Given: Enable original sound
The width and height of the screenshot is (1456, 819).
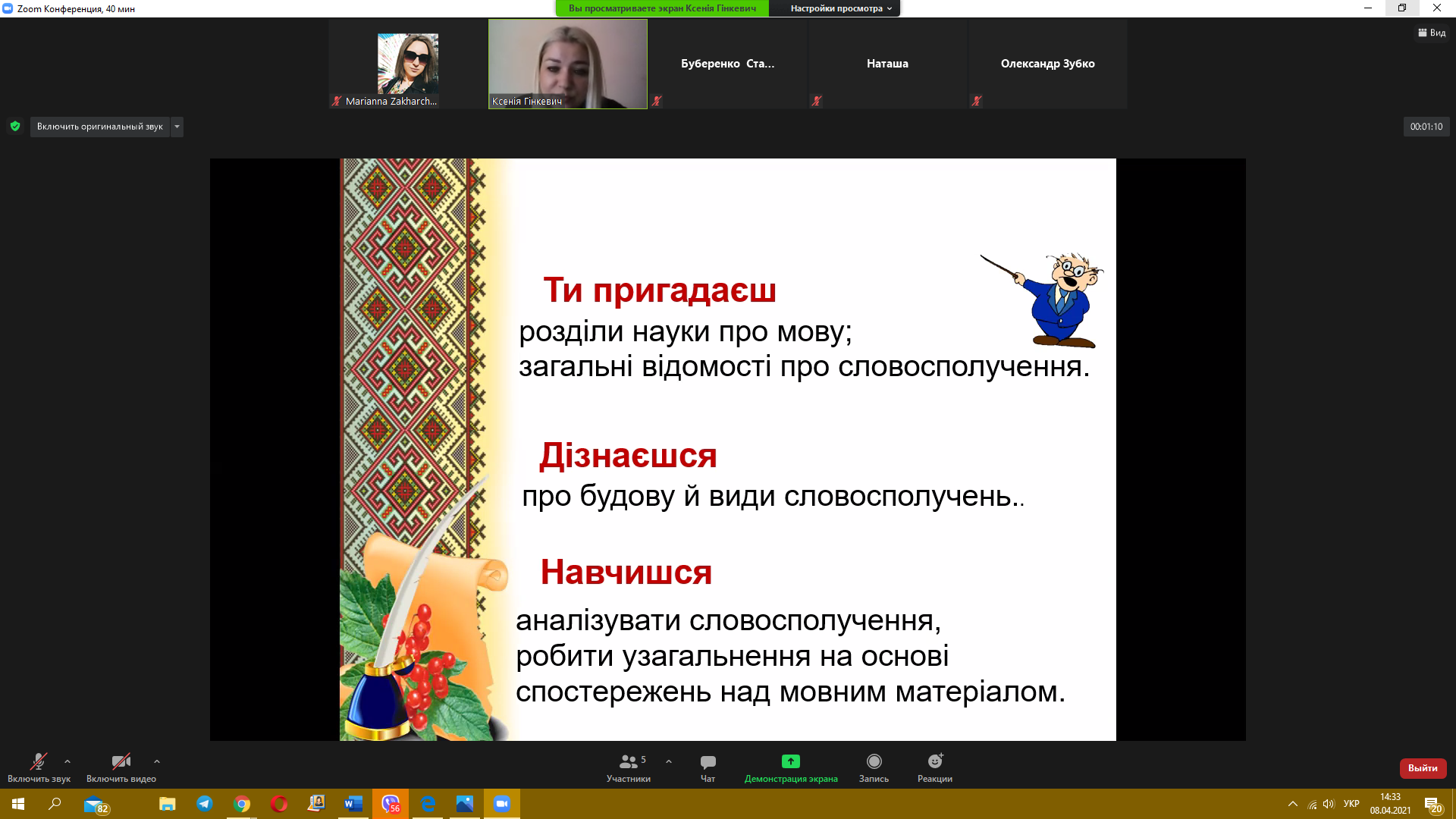Looking at the screenshot, I should click(99, 127).
